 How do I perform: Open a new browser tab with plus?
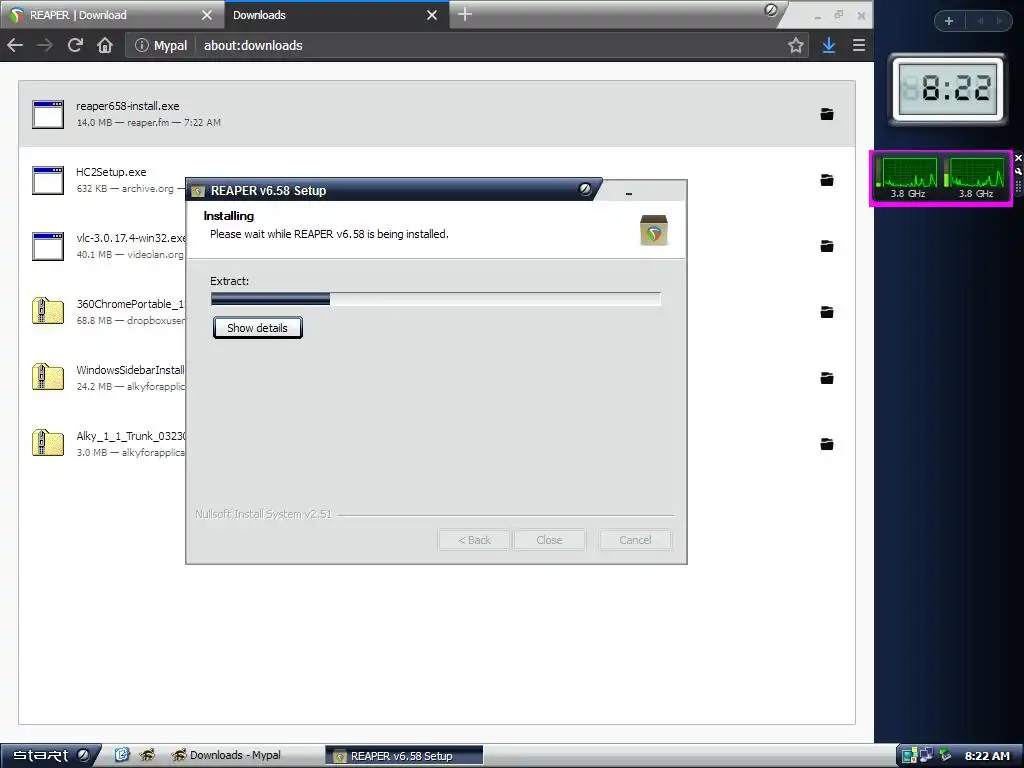pyautogui.click(x=464, y=14)
